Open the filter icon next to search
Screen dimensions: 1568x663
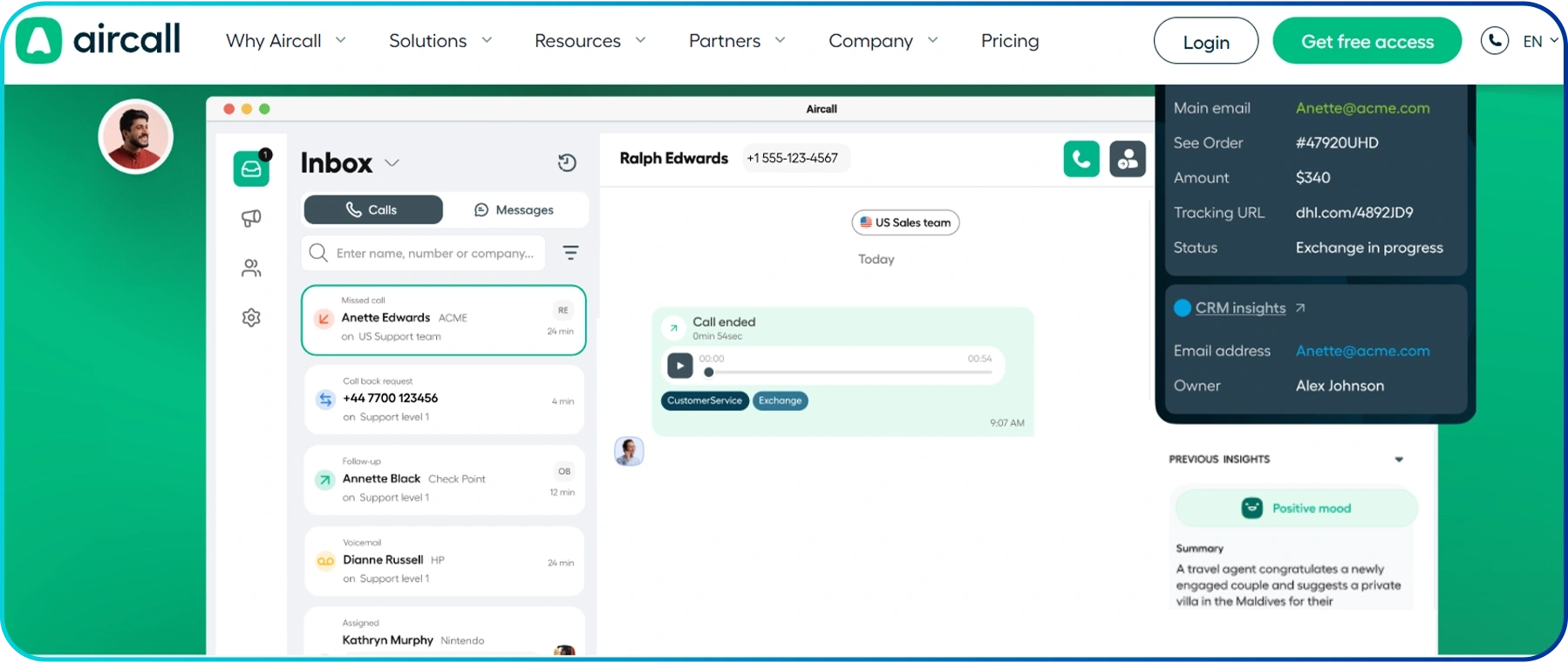(x=570, y=253)
